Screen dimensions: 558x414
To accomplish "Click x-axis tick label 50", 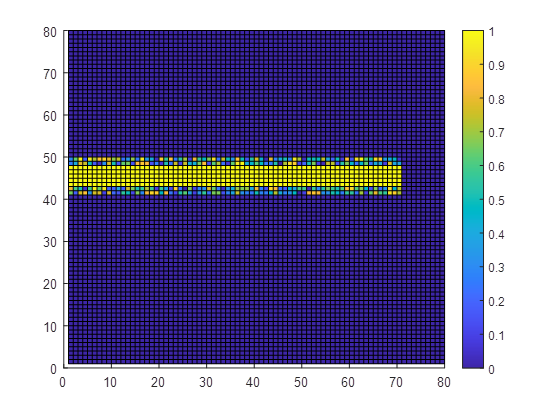I will coord(300,382).
